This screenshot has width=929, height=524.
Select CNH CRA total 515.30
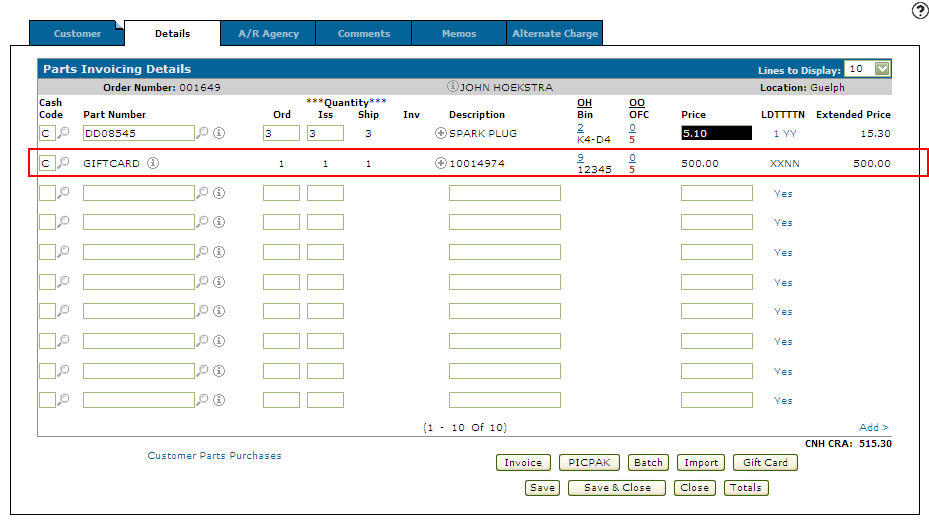click(x=875, y=443)
